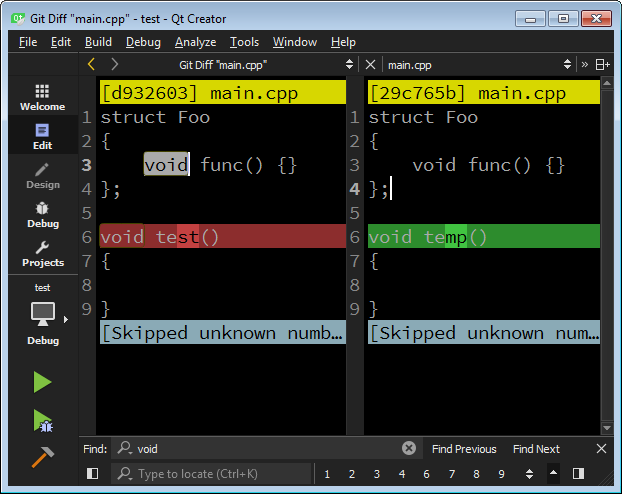Image resolution: width=622 pixels, height=494 pixels.
Task: Build project with the hammer icon
Action: (43, 457)
